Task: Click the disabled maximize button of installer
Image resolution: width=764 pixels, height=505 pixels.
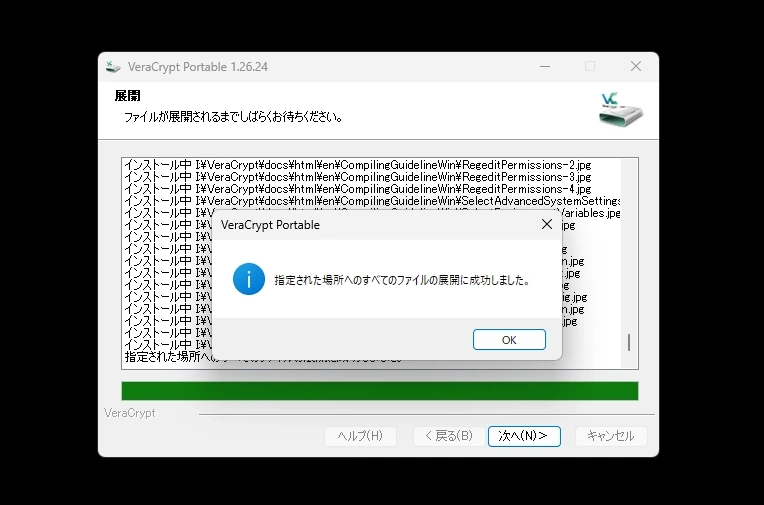Action: click(x=590, y=66)
